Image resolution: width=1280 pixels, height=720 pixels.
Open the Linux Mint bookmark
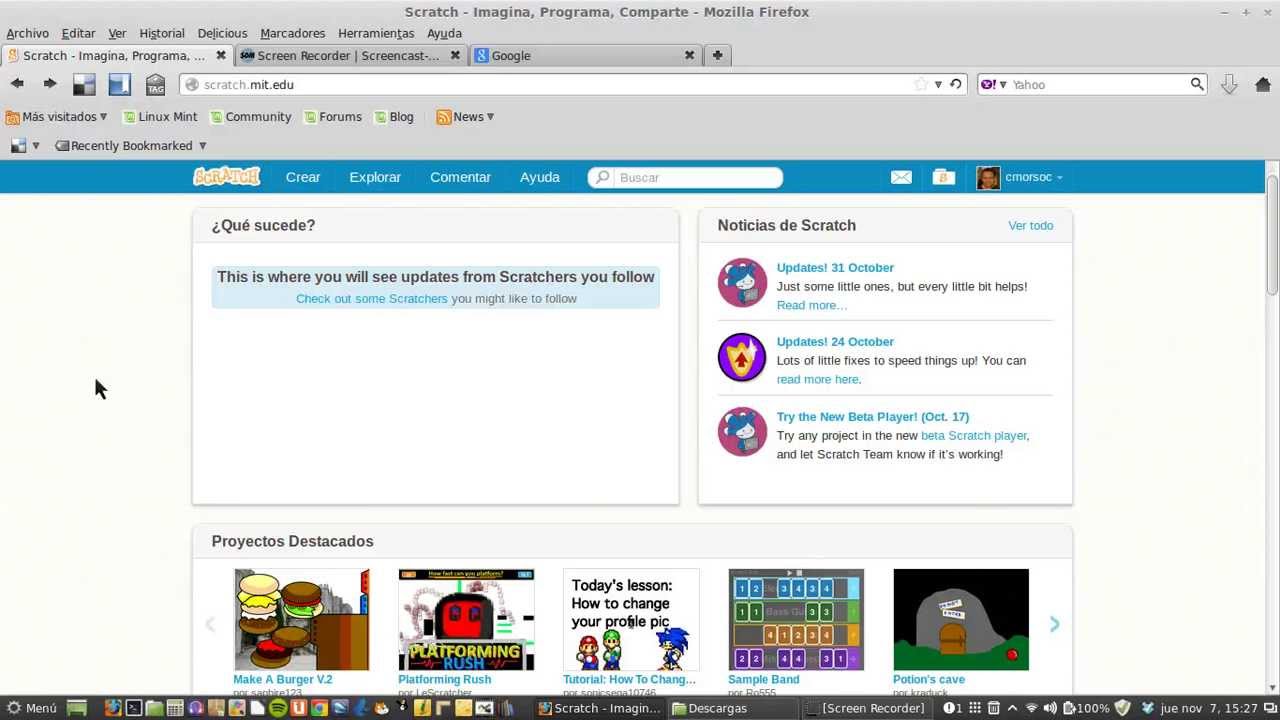160,117
